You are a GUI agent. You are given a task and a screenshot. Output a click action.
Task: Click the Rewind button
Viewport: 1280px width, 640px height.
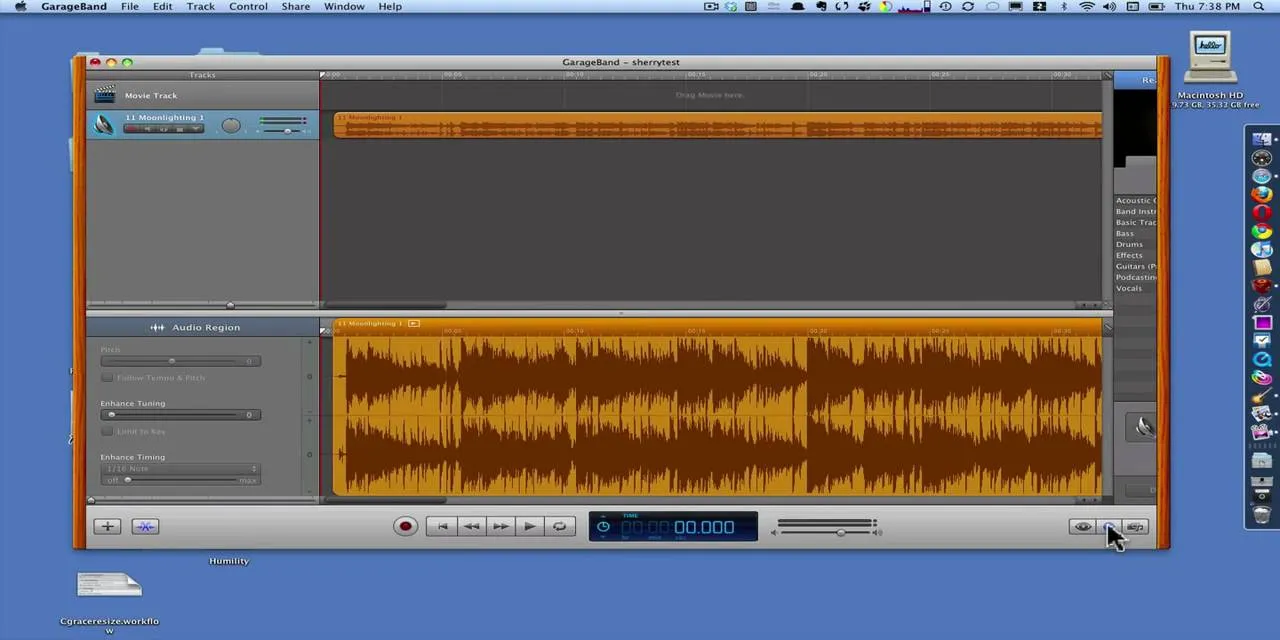(471, 526)
